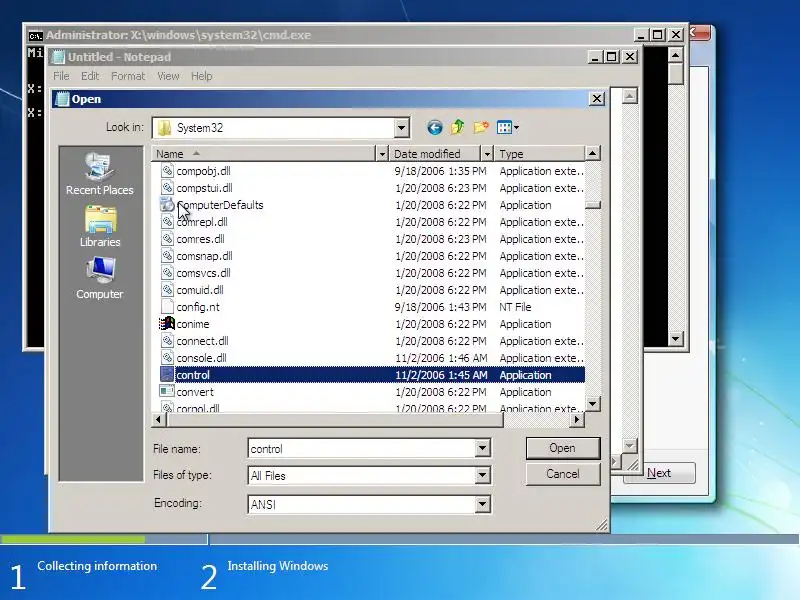The height and width of the screenshot is (600, 800).
Task: Click the compobj.dll file icon
Action: coord(167,170)
